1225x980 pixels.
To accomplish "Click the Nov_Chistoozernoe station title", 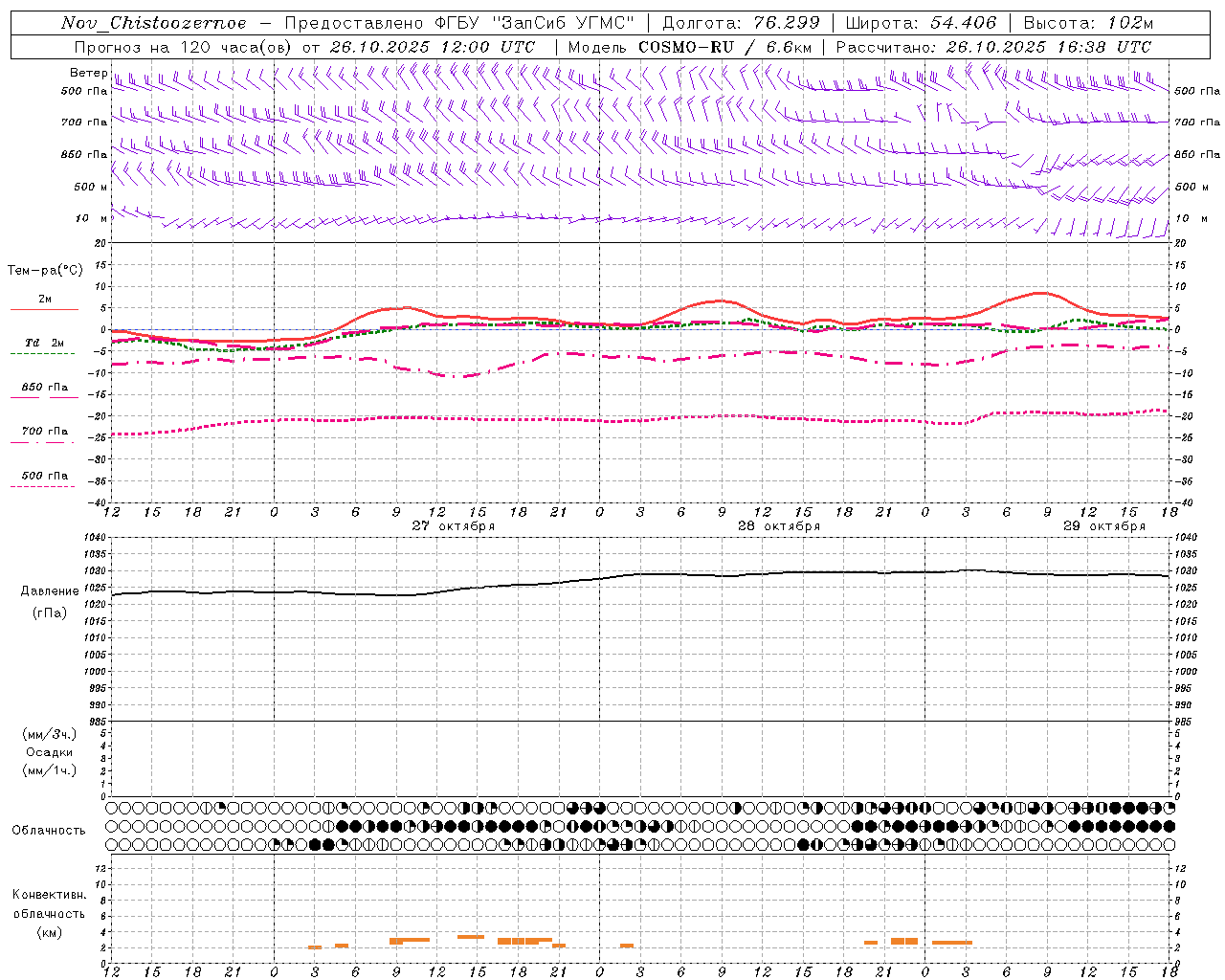I will click(x=154, y=23).
